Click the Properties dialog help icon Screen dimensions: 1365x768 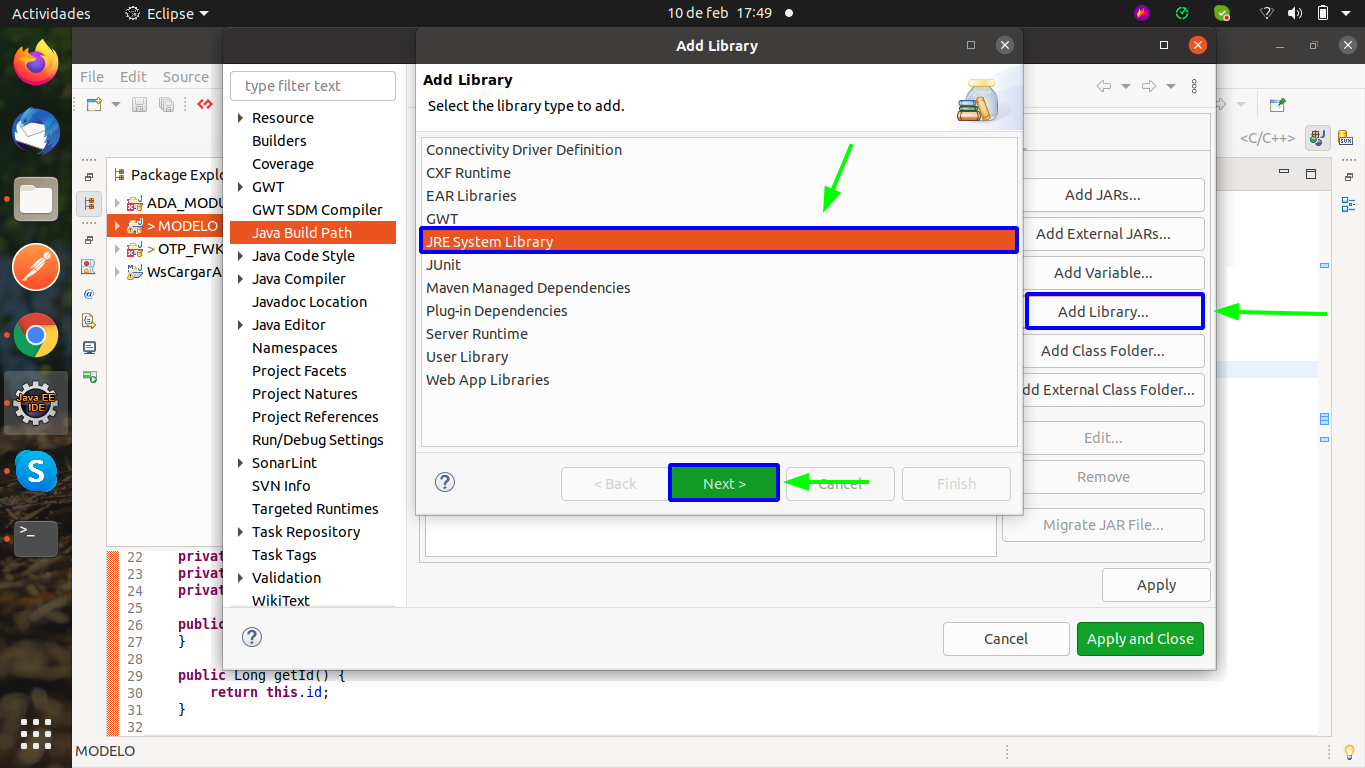252,638
